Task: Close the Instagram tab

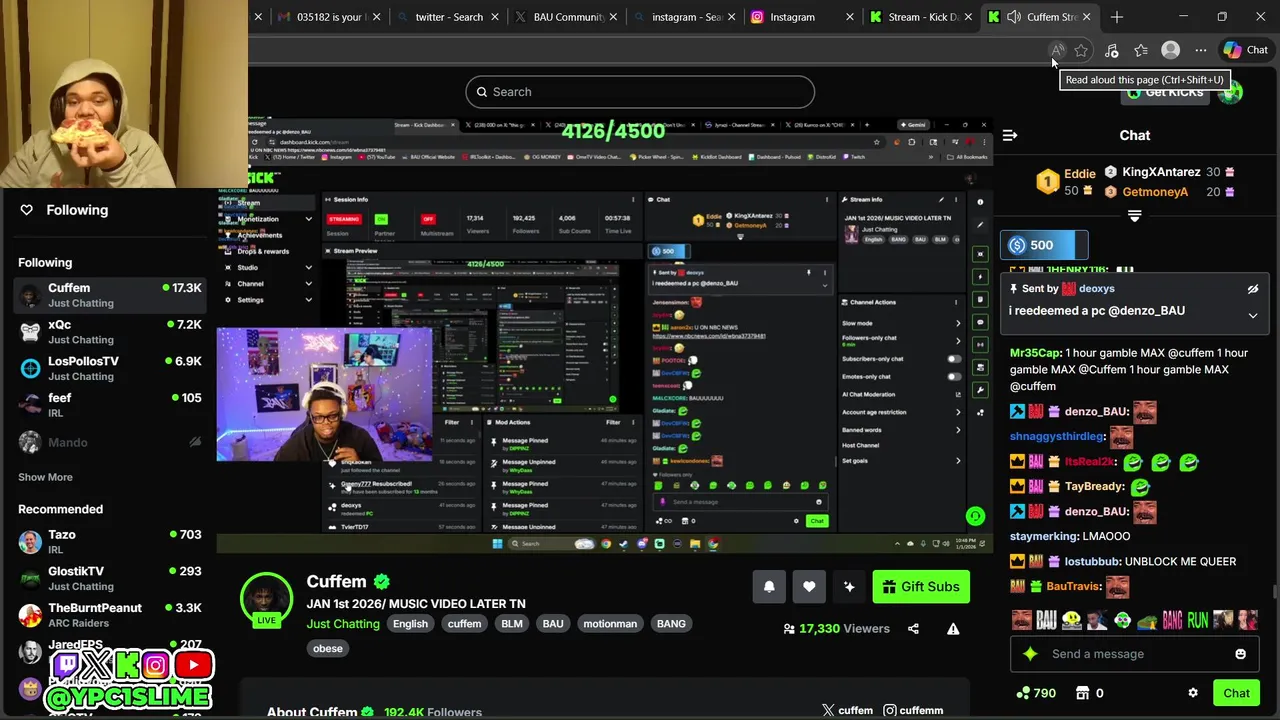Action: point(850,17)
